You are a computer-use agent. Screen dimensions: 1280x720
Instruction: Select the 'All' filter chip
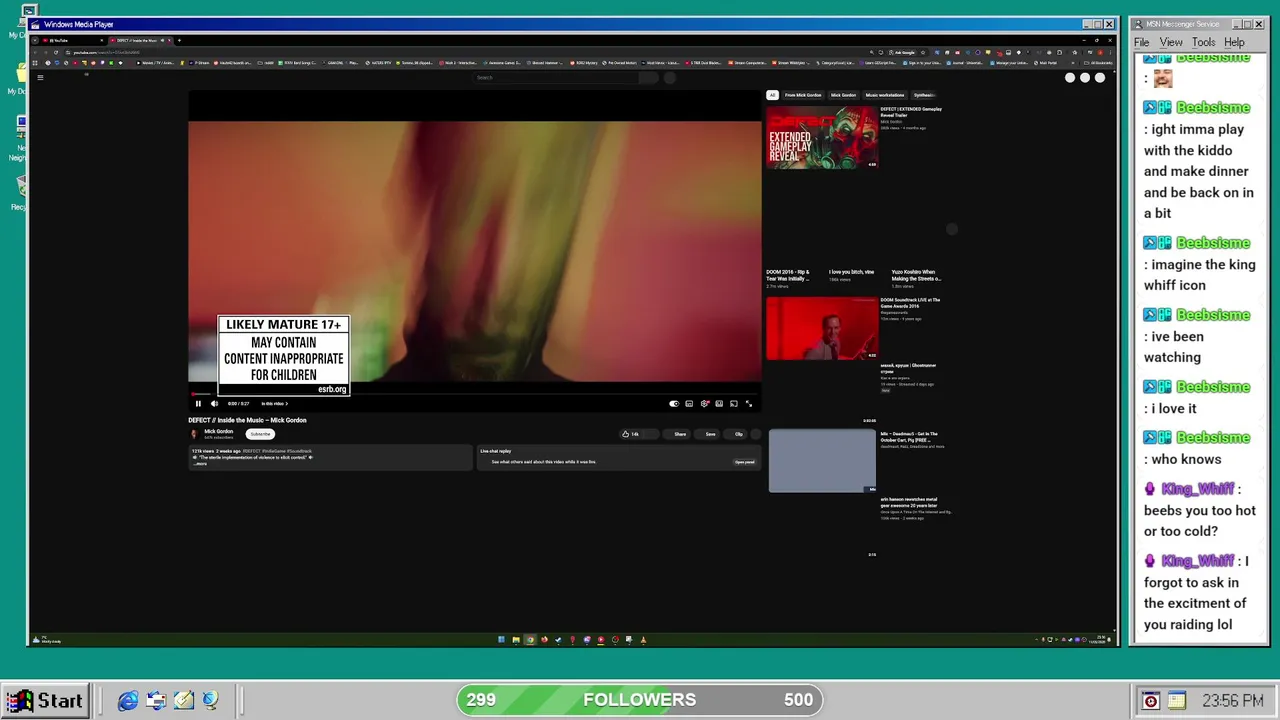[772, 95]
